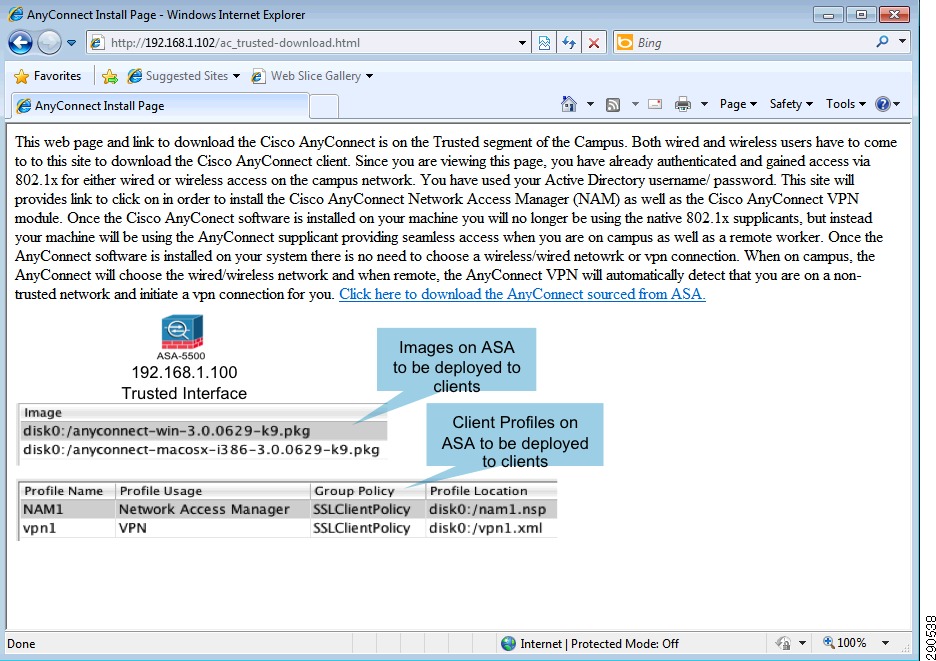This screenshot has width=936, height=661.
Task: Click download AnyConnect sourced from ASA link
Action: pyautogui.click(x=522, y=294)
